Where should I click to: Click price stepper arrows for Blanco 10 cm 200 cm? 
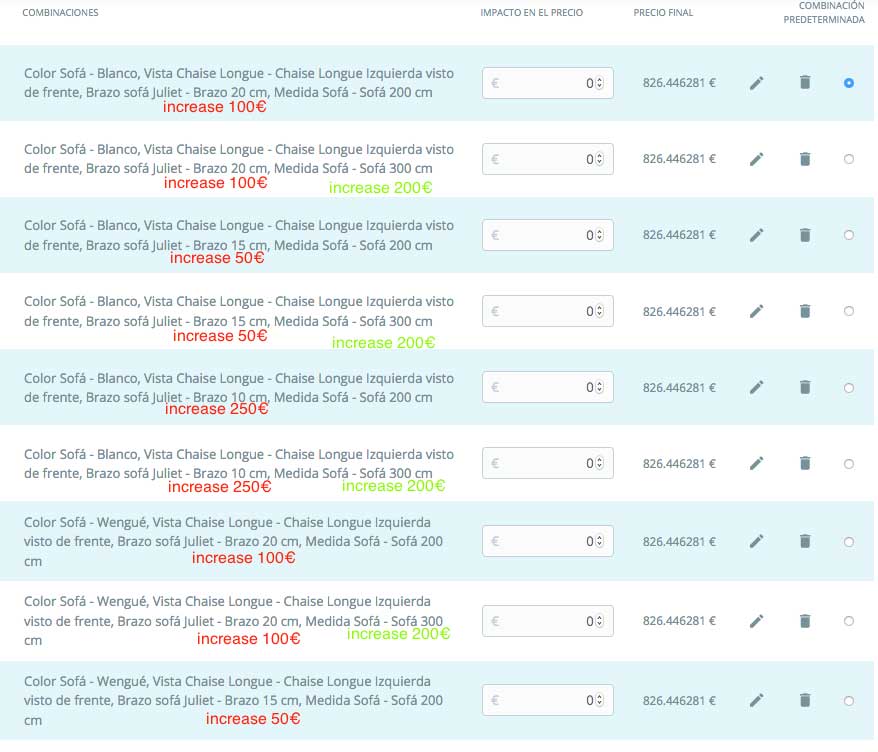point(599,387)
